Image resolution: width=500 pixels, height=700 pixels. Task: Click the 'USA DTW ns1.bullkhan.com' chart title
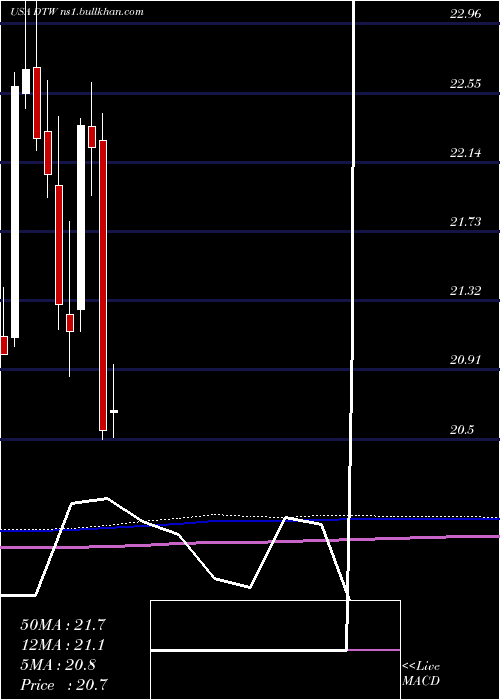pos(77,12)
